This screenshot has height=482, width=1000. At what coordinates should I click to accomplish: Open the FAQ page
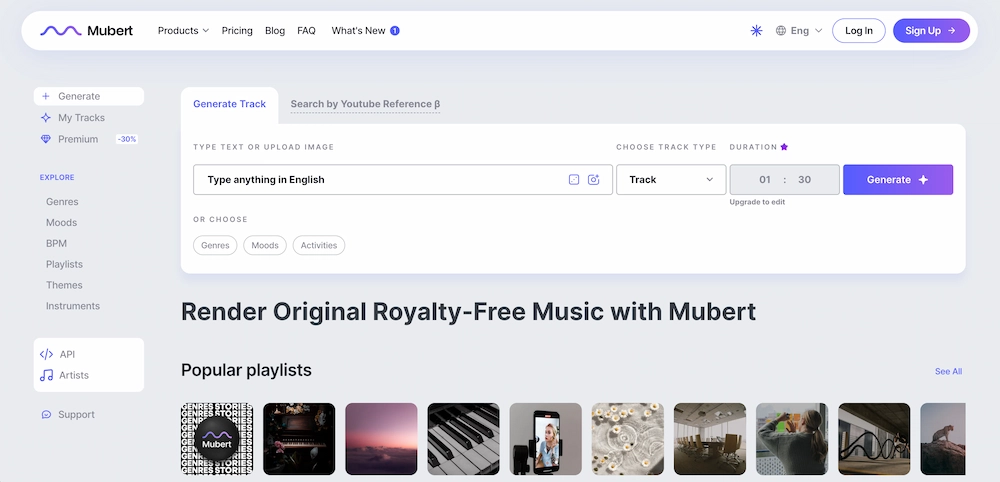coord(306,31)
